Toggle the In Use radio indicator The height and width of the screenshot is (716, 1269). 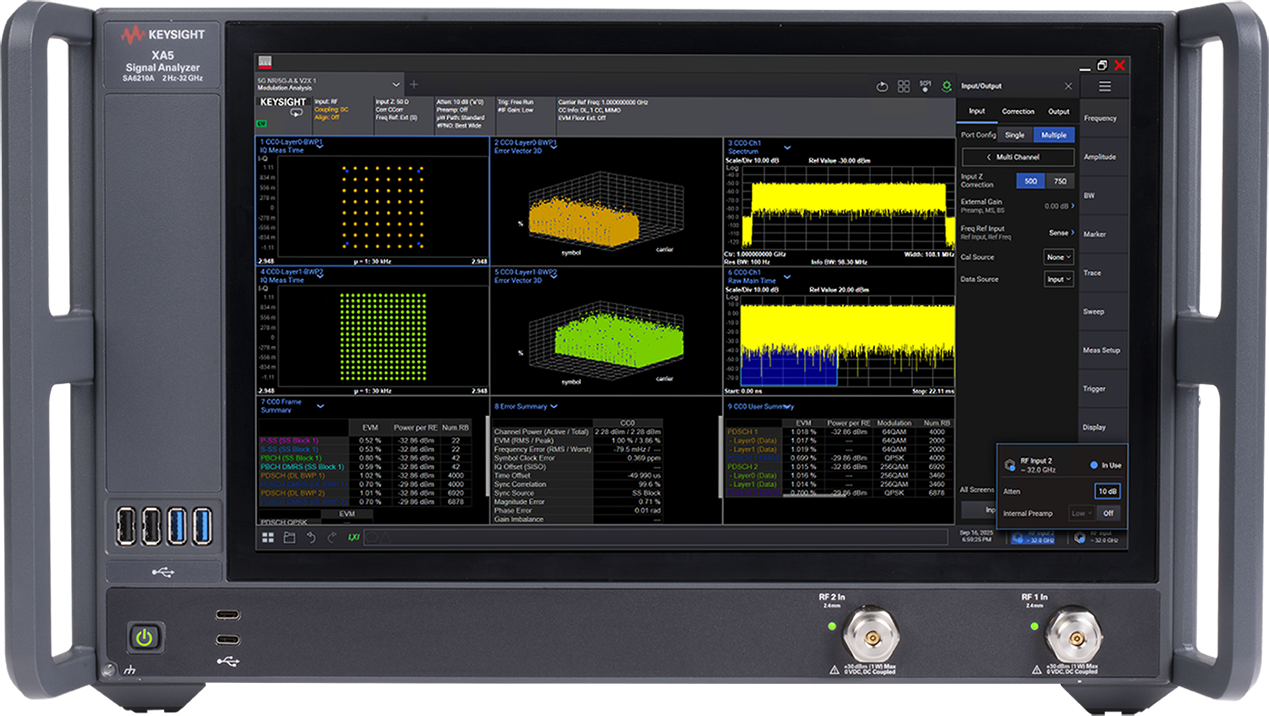[1092, 465]
